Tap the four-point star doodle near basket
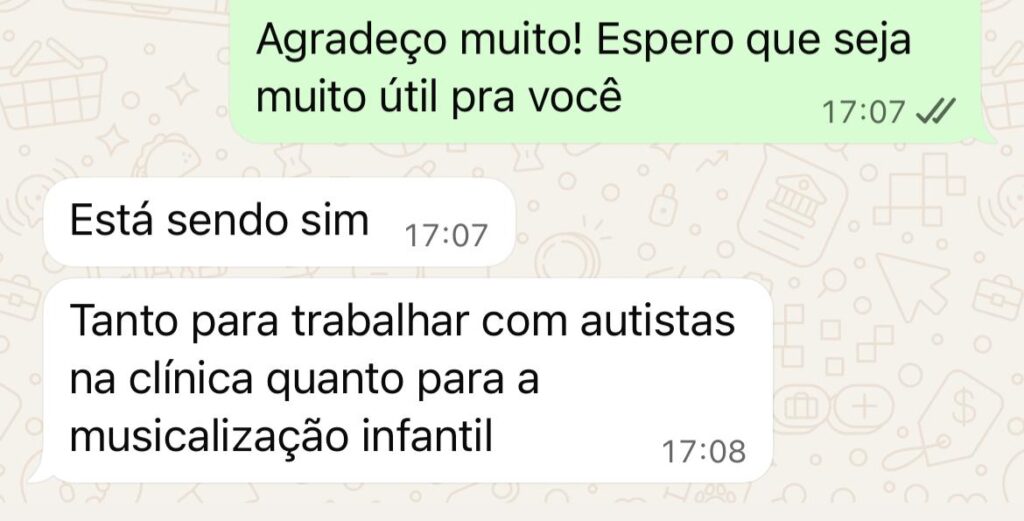1024x521 pixels. pos(184,89)
